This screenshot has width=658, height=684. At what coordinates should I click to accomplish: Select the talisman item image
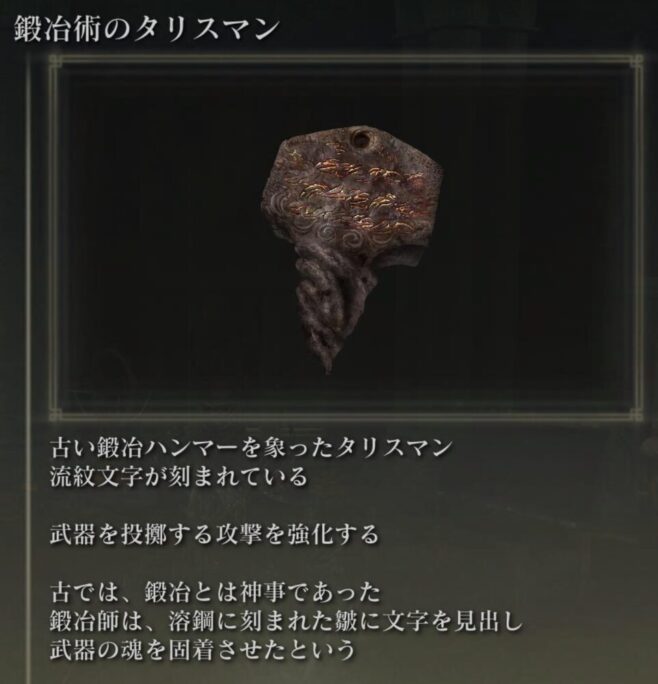coord(351,249)
